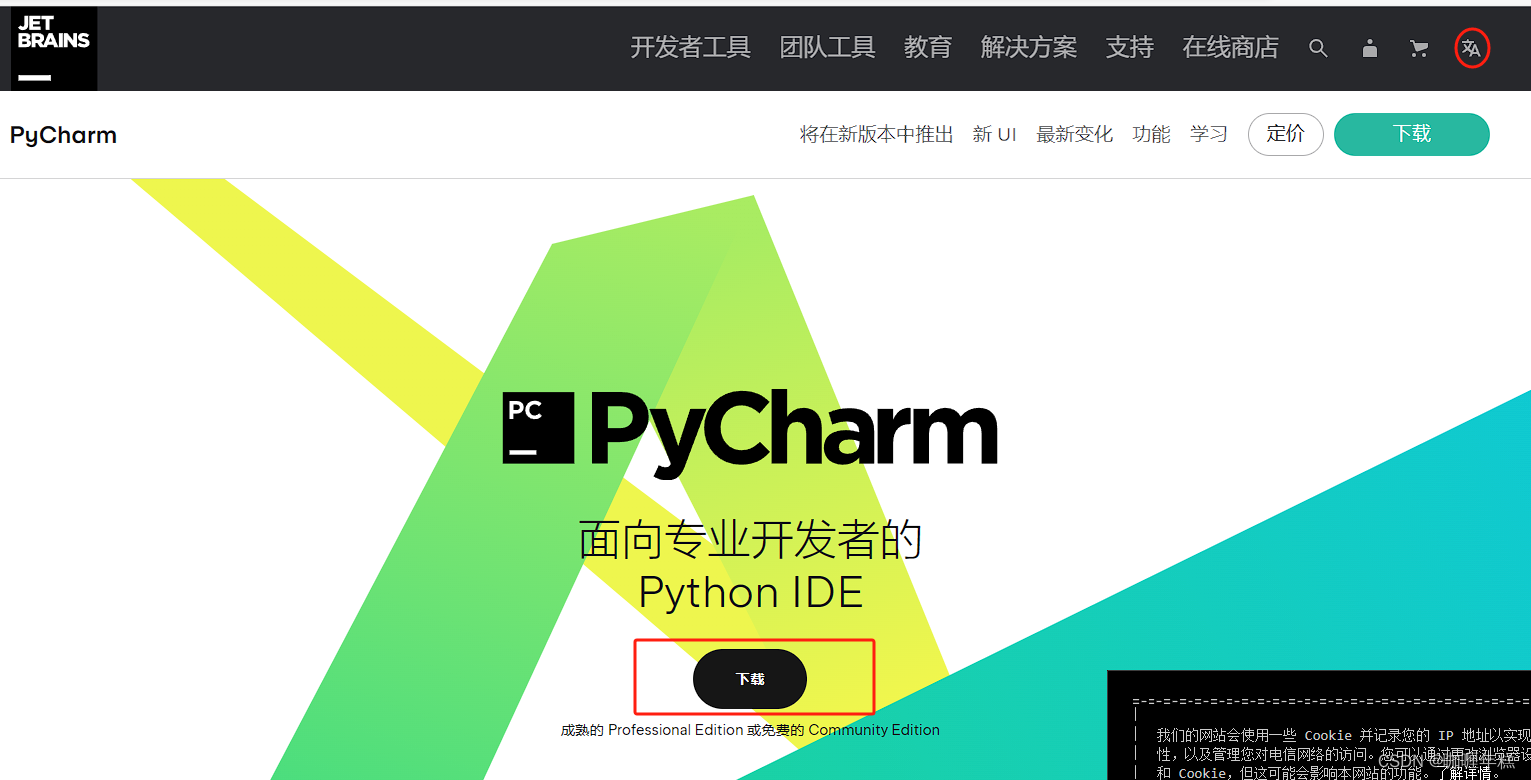
Task: Open the 学习 page
Action: point(1209,134)
